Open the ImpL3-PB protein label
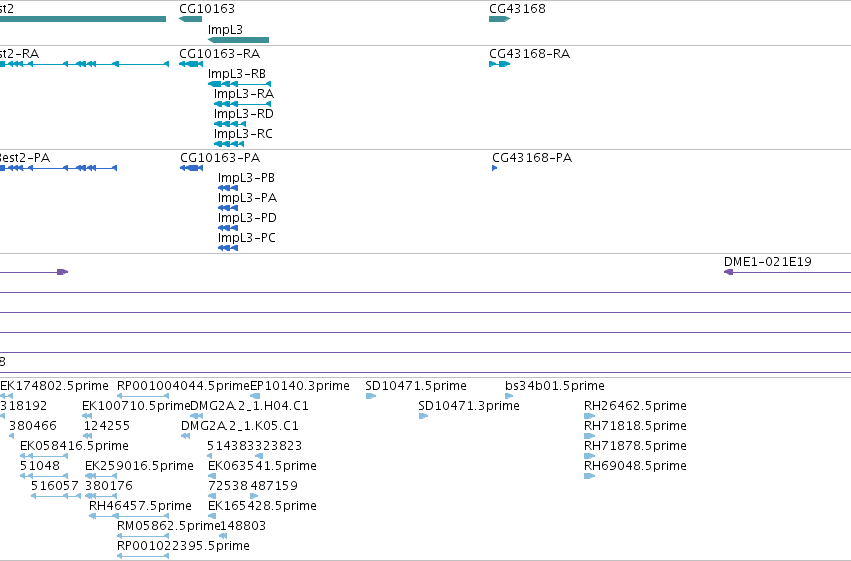Image resolution: width=851 pixels, height=561 pixels. pyautogui.click(x=246, y=178)
